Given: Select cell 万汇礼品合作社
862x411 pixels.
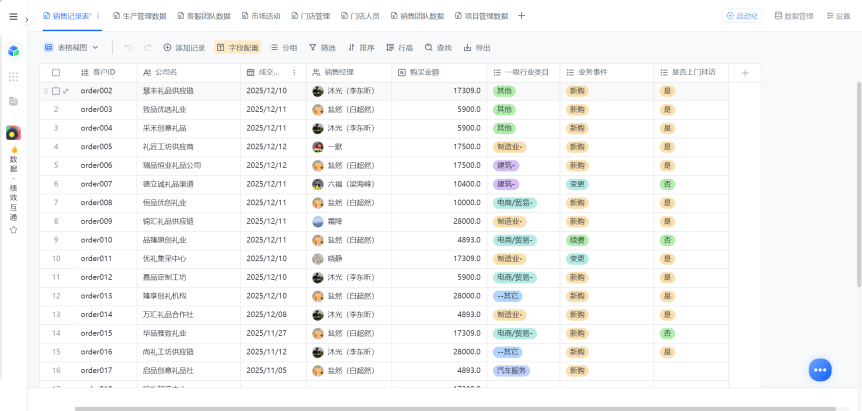Looking at the screenshot, I should tap(189, 315).
